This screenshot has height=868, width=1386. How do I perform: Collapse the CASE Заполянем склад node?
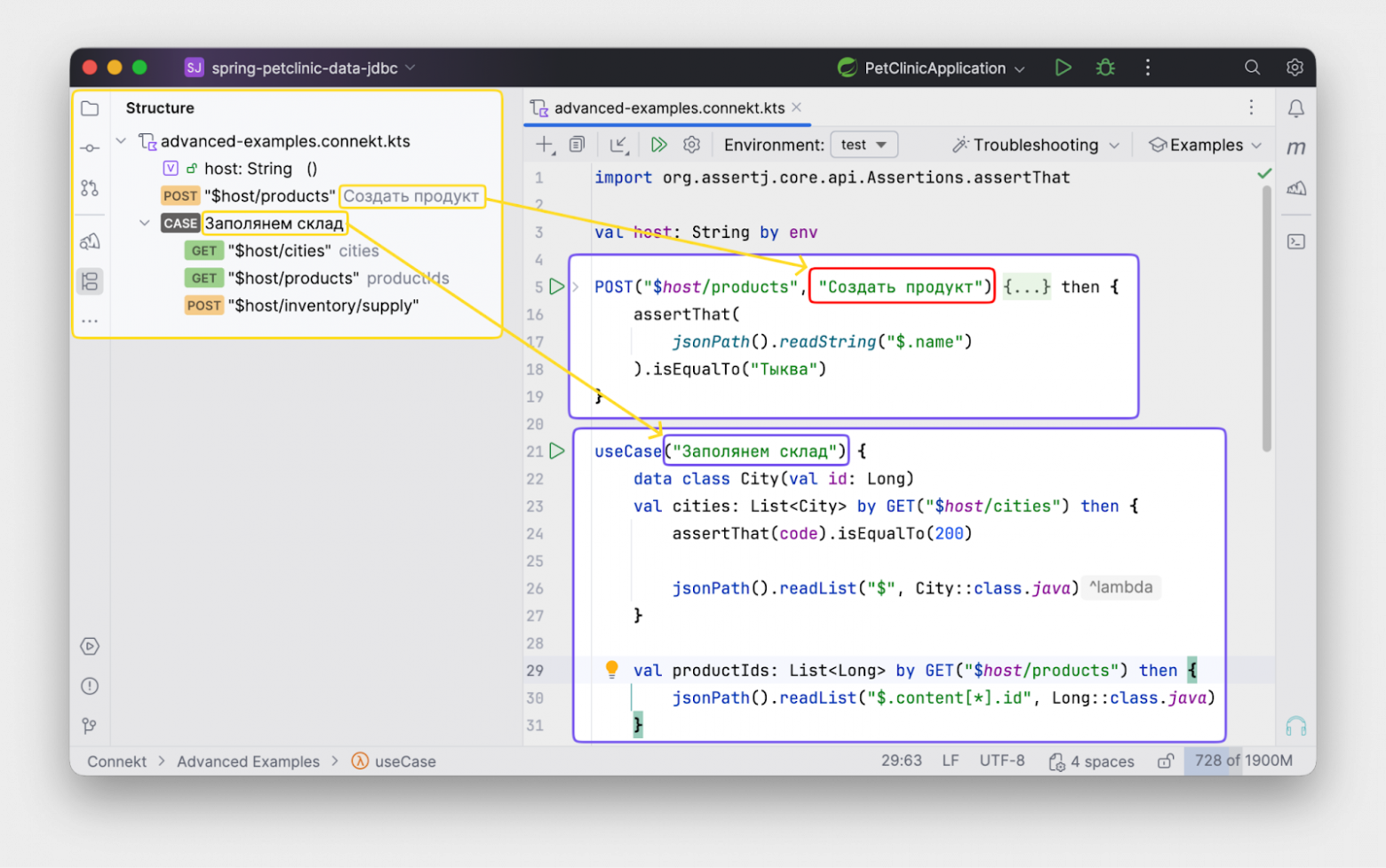click(144, 223)
